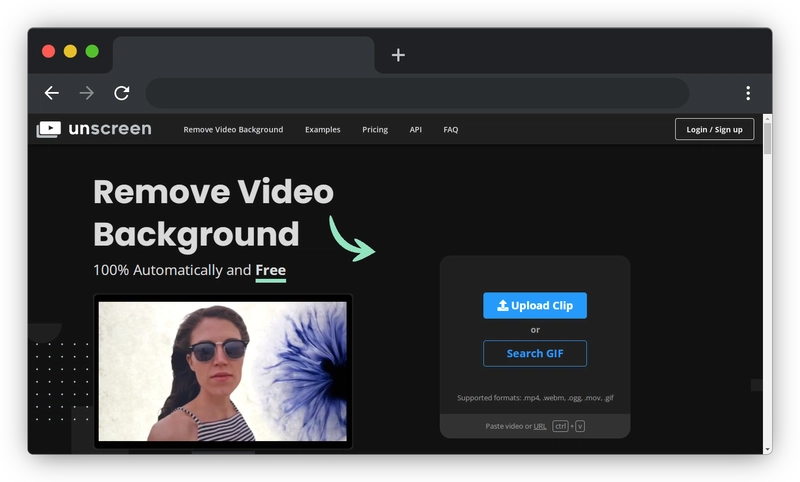Open the API nav link
This screenshot has width=800, height=482.
coord(416,130)
